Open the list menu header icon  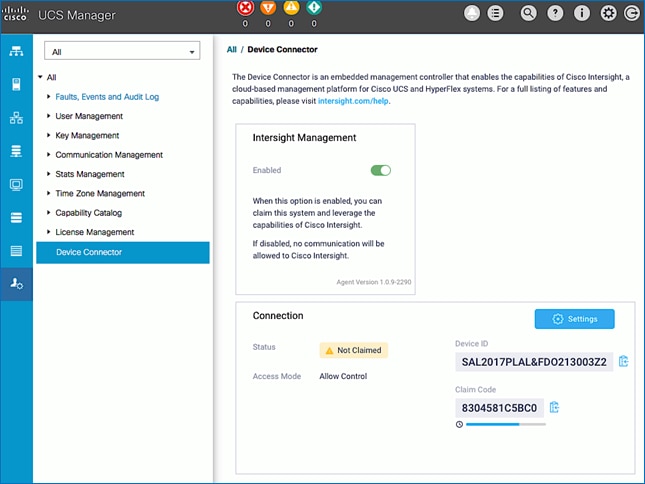point(495,13)
